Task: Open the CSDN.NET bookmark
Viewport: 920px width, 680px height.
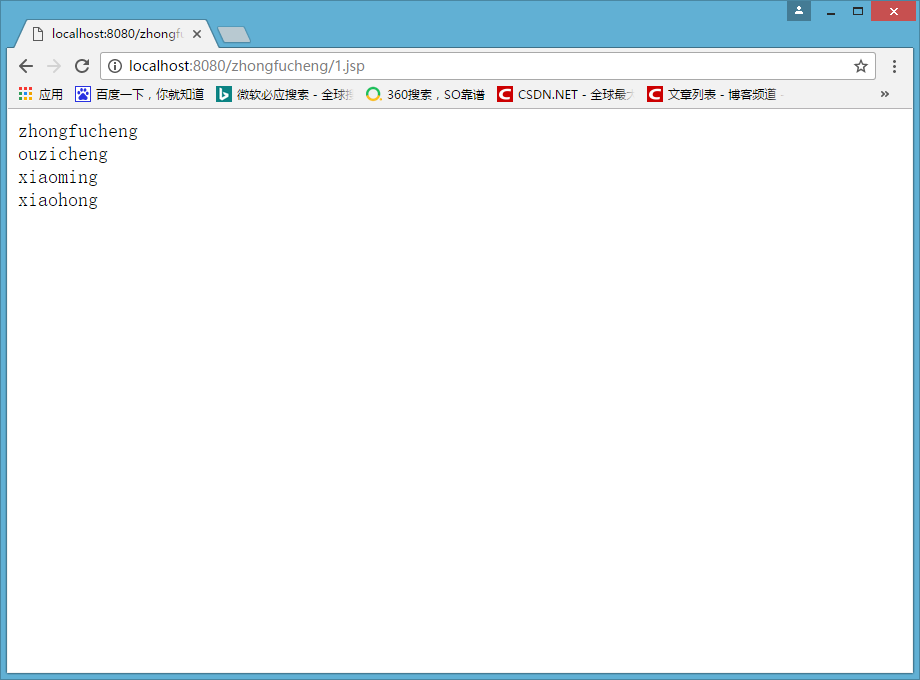Action: 566,94
